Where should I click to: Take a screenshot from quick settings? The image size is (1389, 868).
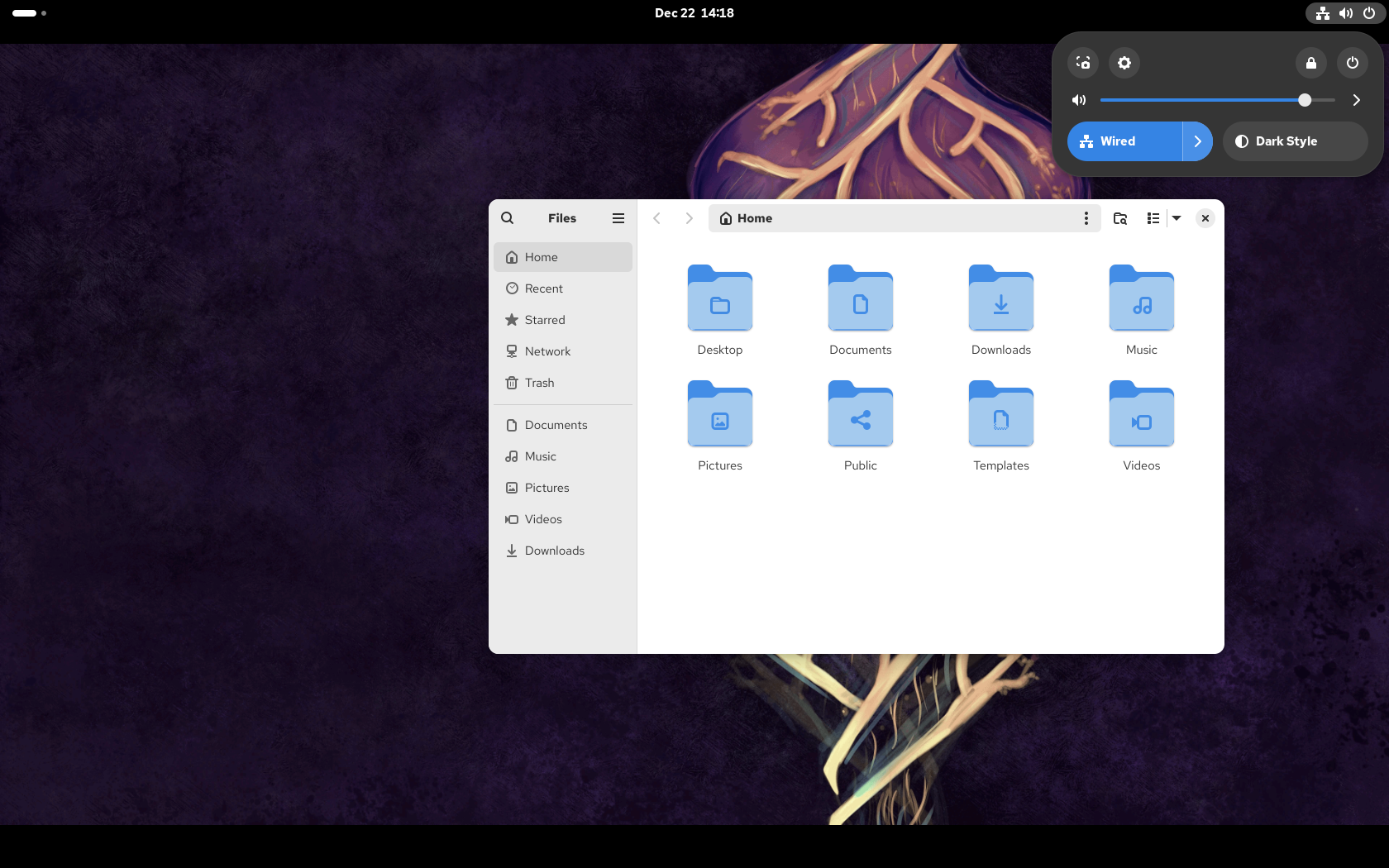(x=1083, y=63)
